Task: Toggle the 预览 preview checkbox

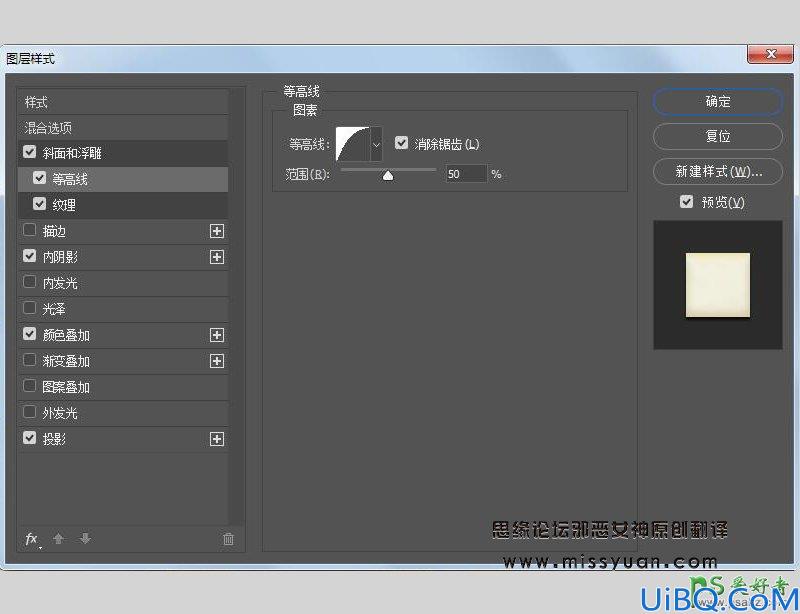Action: coord(687,202)
